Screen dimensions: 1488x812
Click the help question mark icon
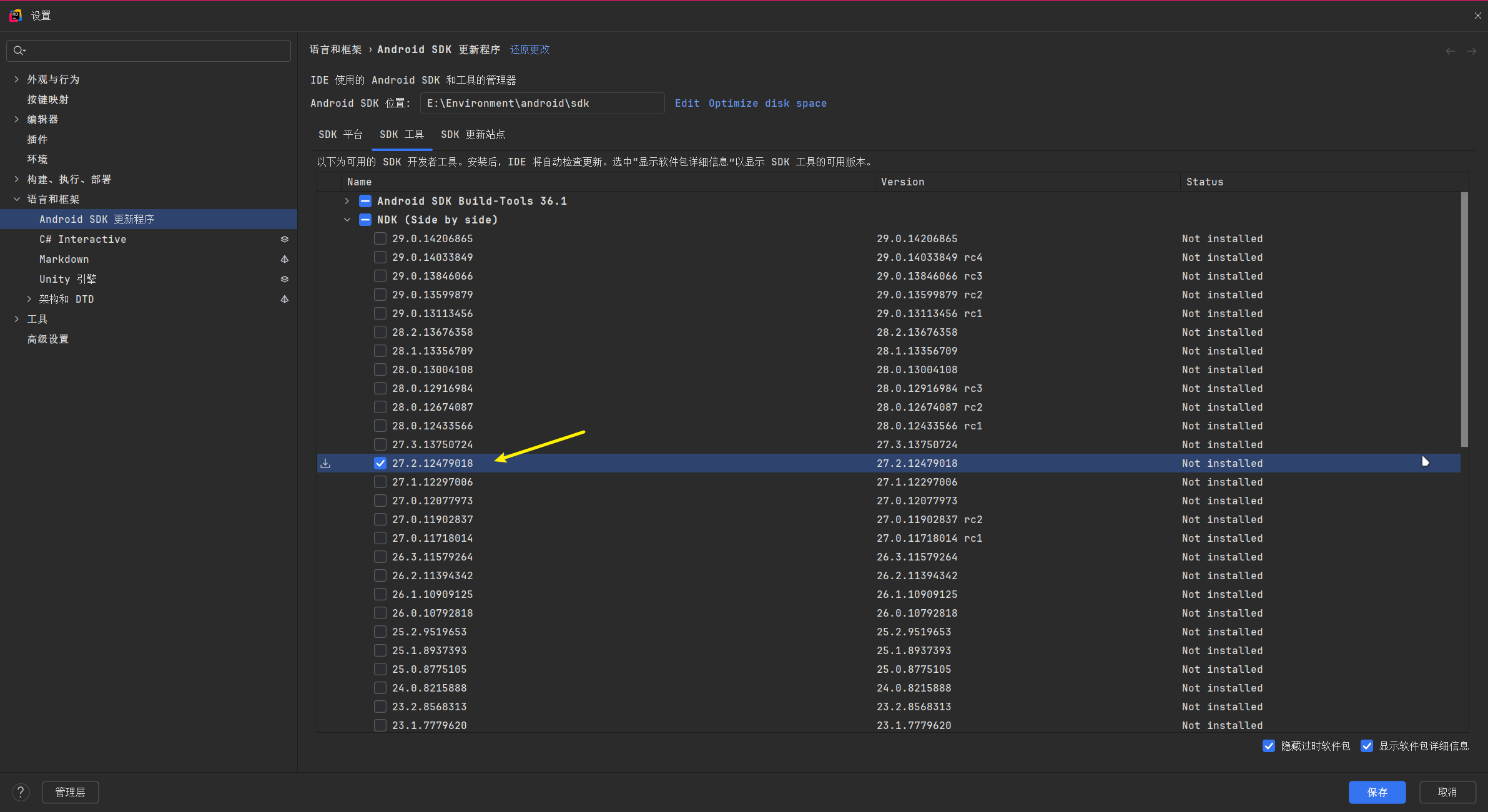pos(21,792)
